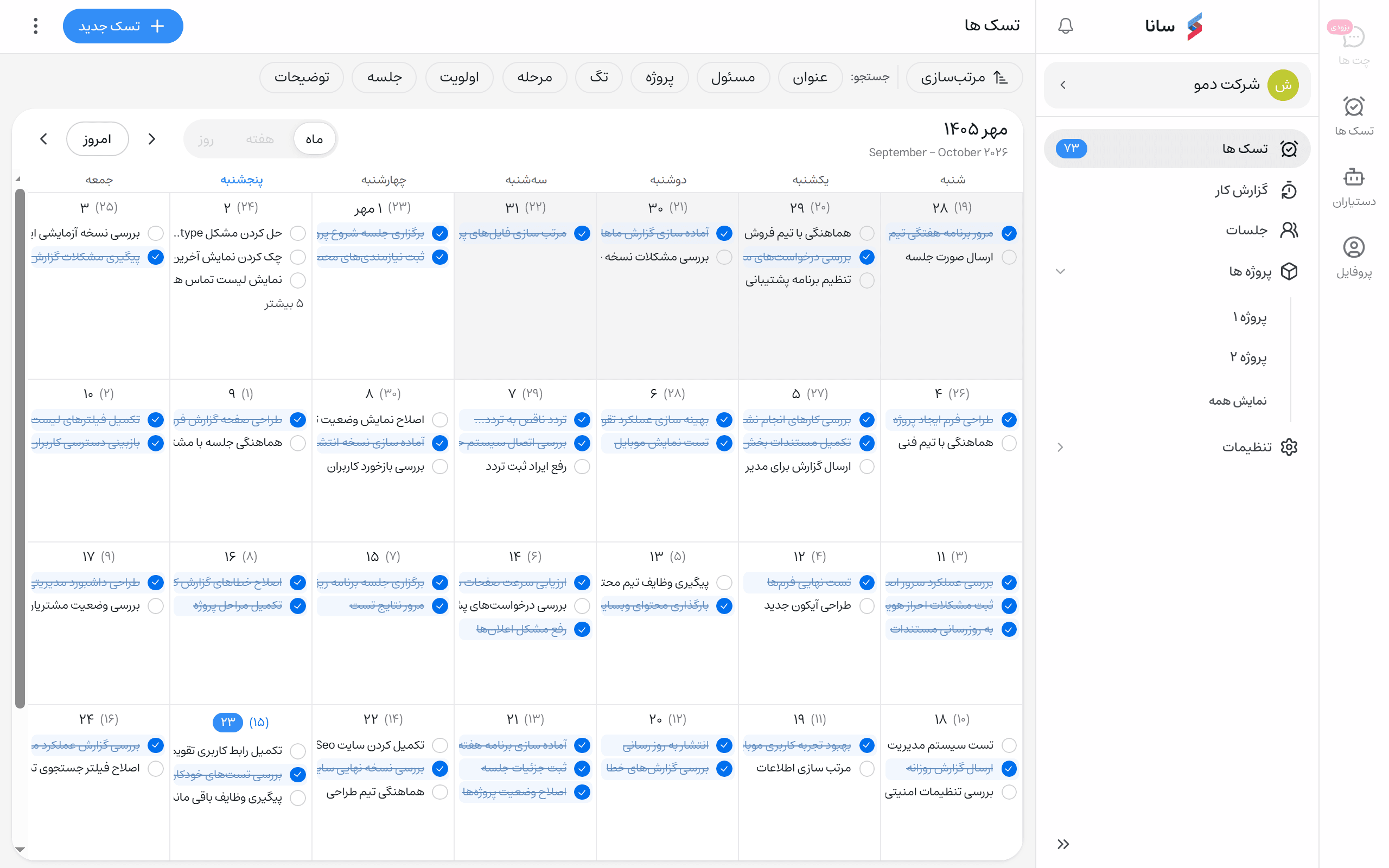This screenshot has height=868, width=1389.
Task: Collapse the پروژه ها tree chevron
Action: click(1061, 271)
